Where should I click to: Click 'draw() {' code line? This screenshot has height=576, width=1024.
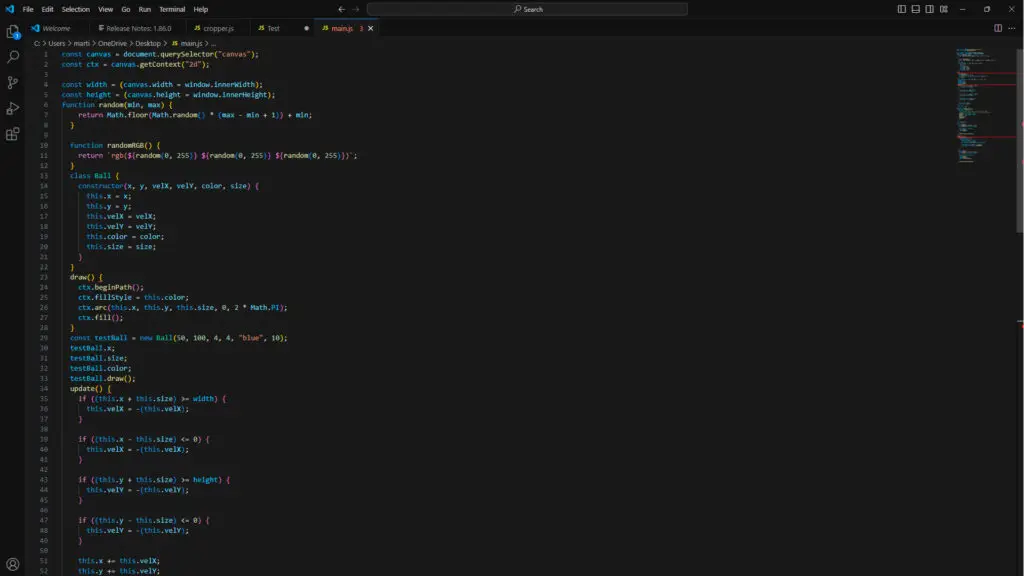tap(86, 277)
